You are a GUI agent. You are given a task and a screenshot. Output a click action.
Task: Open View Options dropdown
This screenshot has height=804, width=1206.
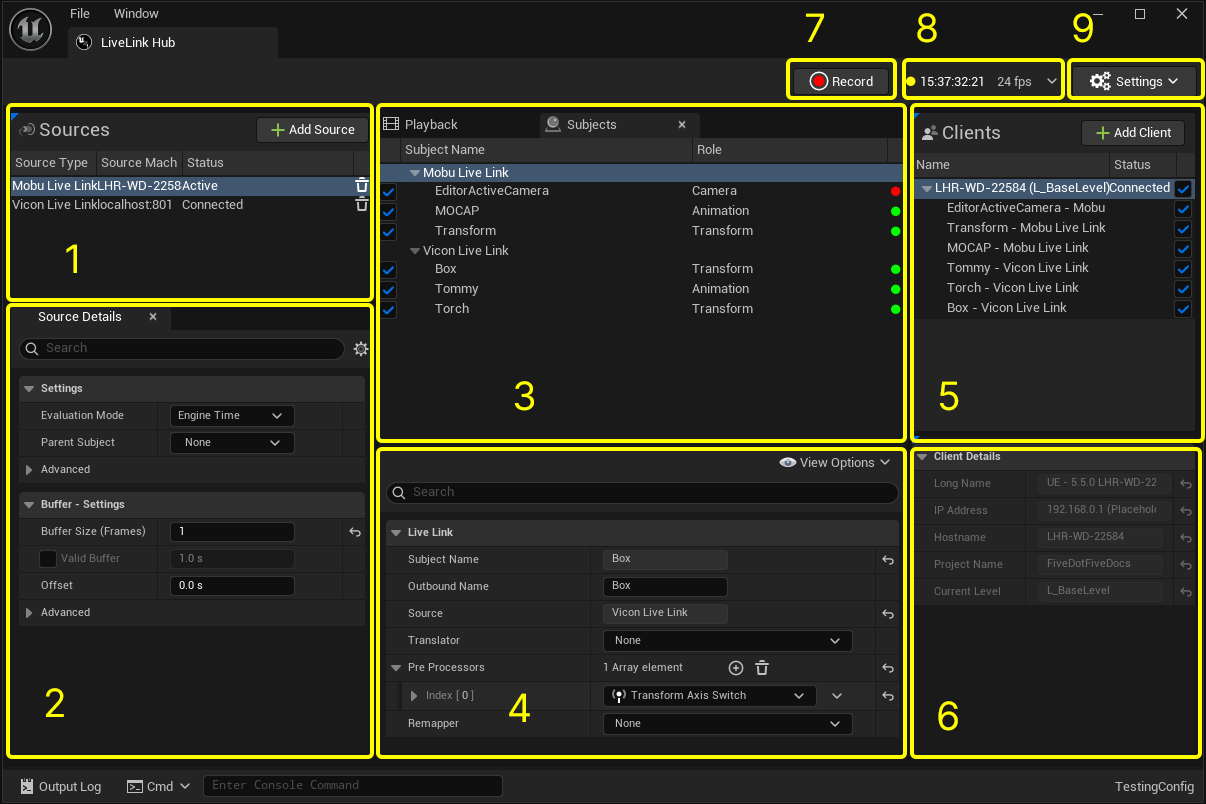pyautogui.click(x=835, y=462)
